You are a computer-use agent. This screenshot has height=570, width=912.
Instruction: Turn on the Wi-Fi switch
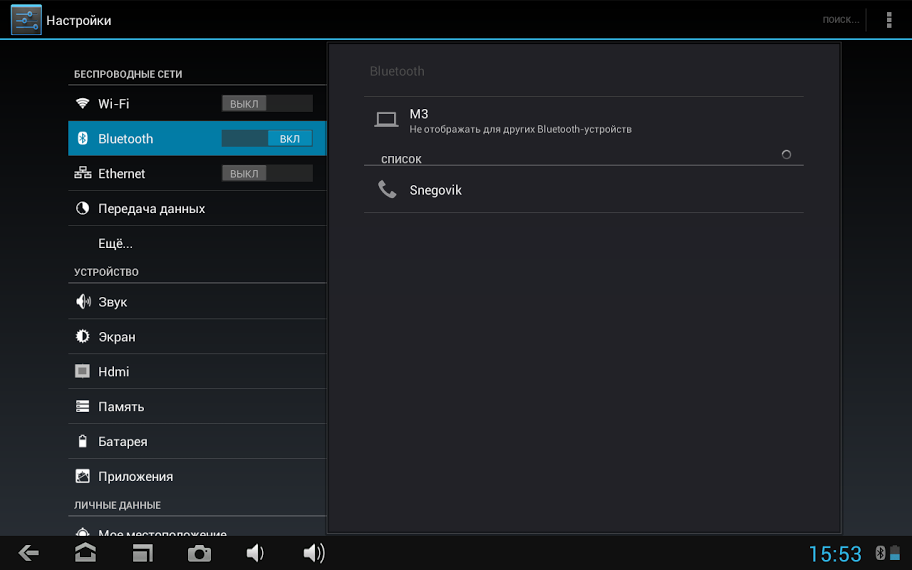(x=267, y=104)
